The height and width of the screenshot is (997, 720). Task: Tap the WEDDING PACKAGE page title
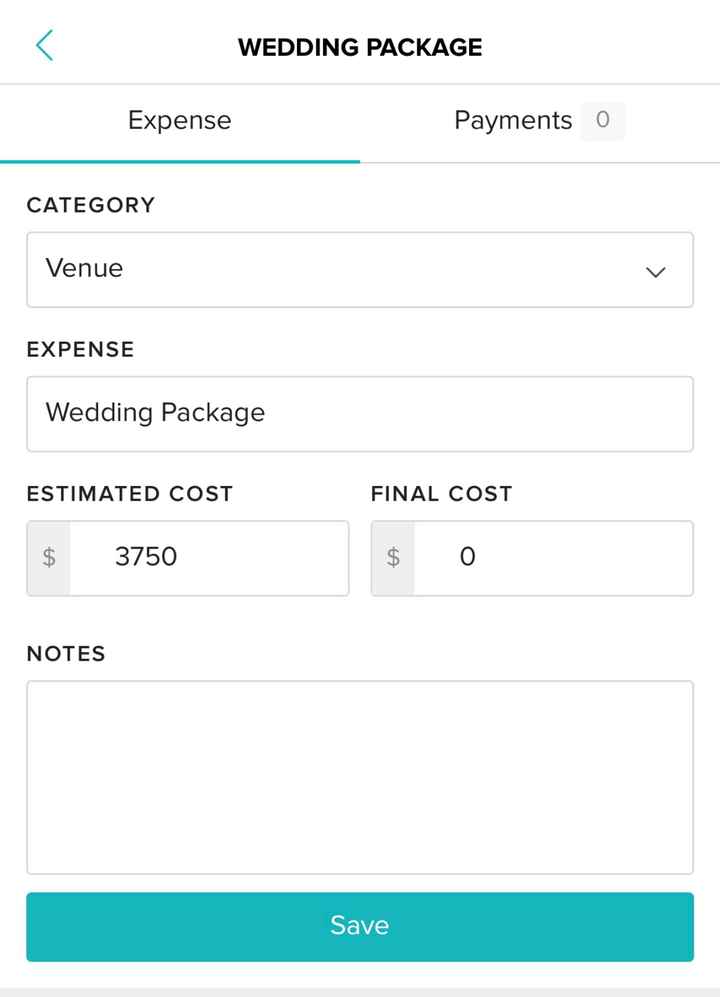coord(360,47)
